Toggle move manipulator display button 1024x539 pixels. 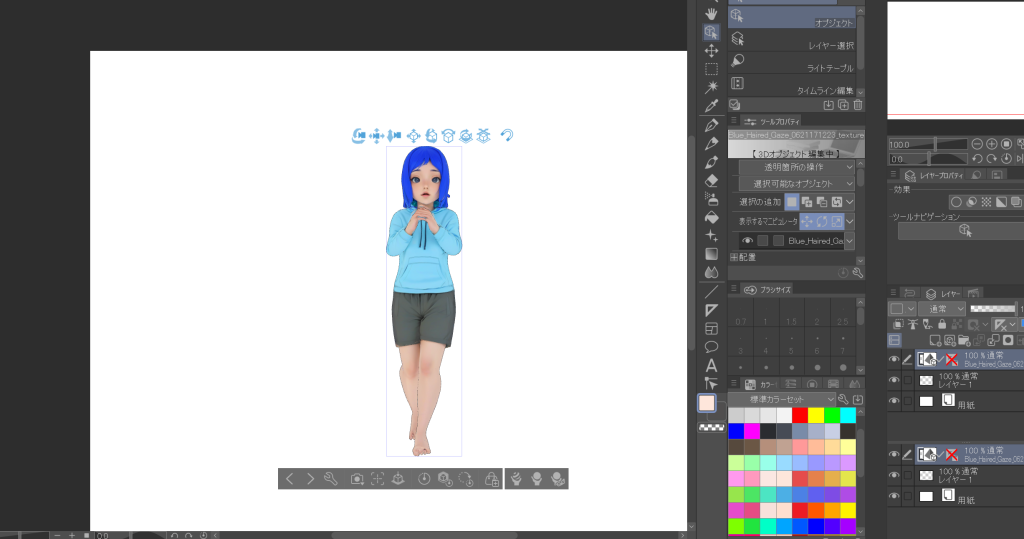pyautogui.click(x=807, y=221)
